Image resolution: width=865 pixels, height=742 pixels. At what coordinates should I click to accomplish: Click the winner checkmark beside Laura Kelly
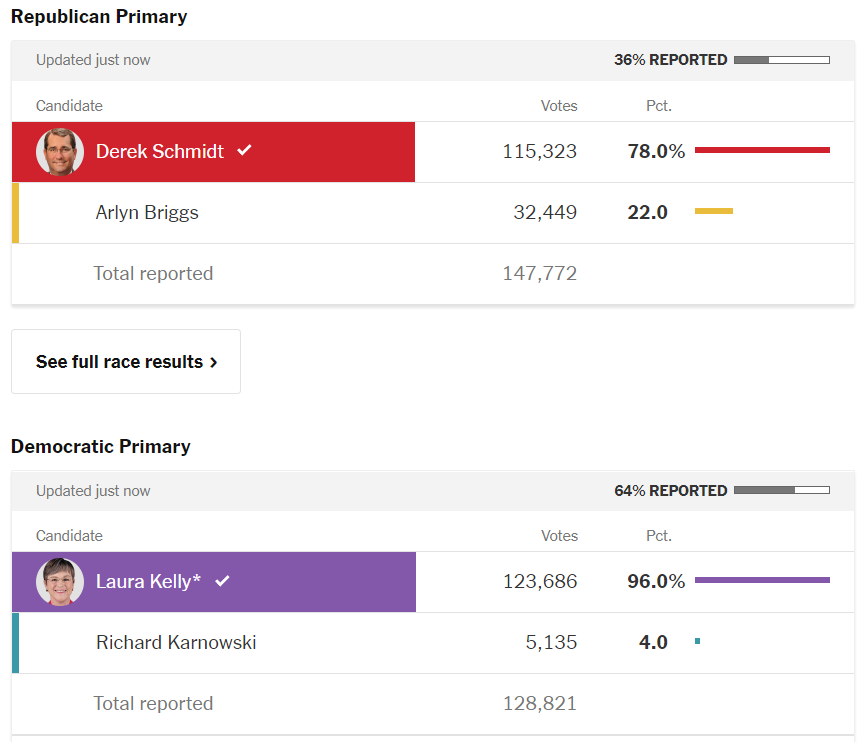point(222,581)
